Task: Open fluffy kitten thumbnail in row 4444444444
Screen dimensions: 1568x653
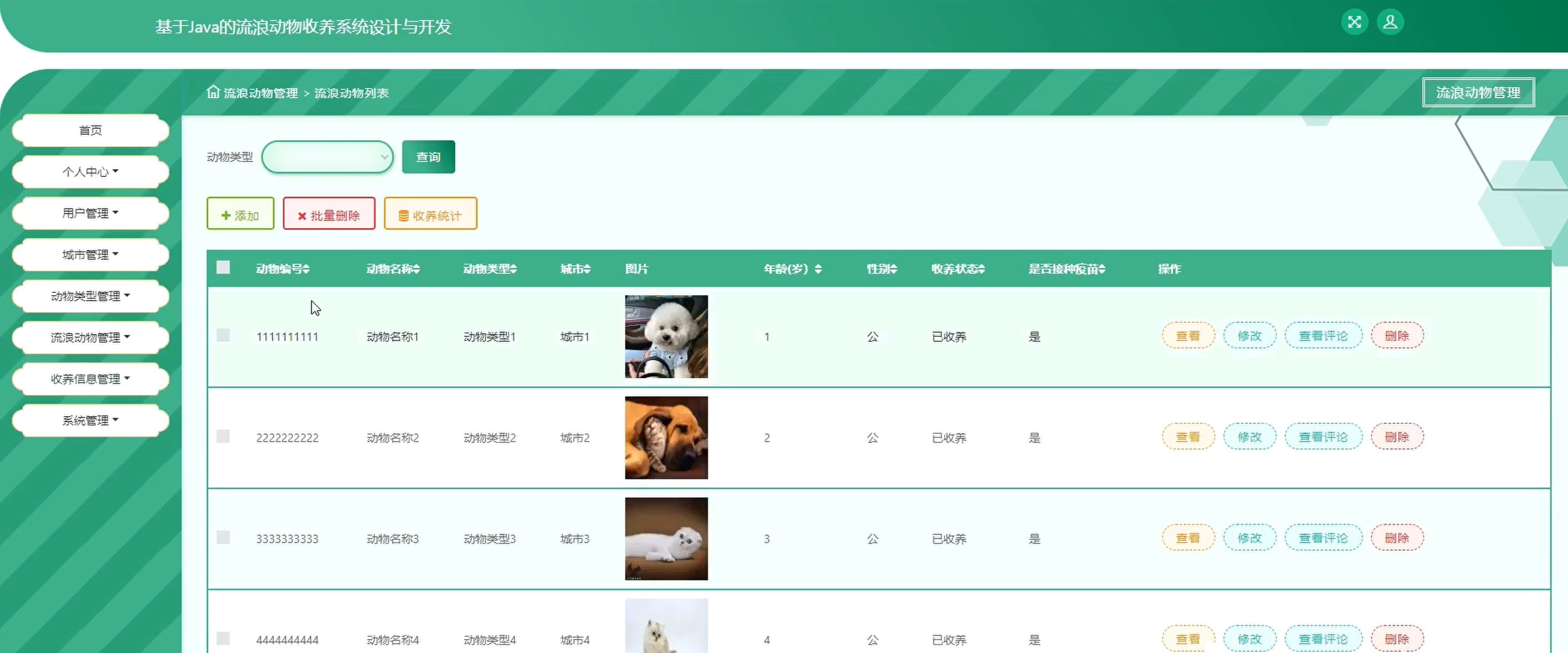Action: (x=666, y=626)
